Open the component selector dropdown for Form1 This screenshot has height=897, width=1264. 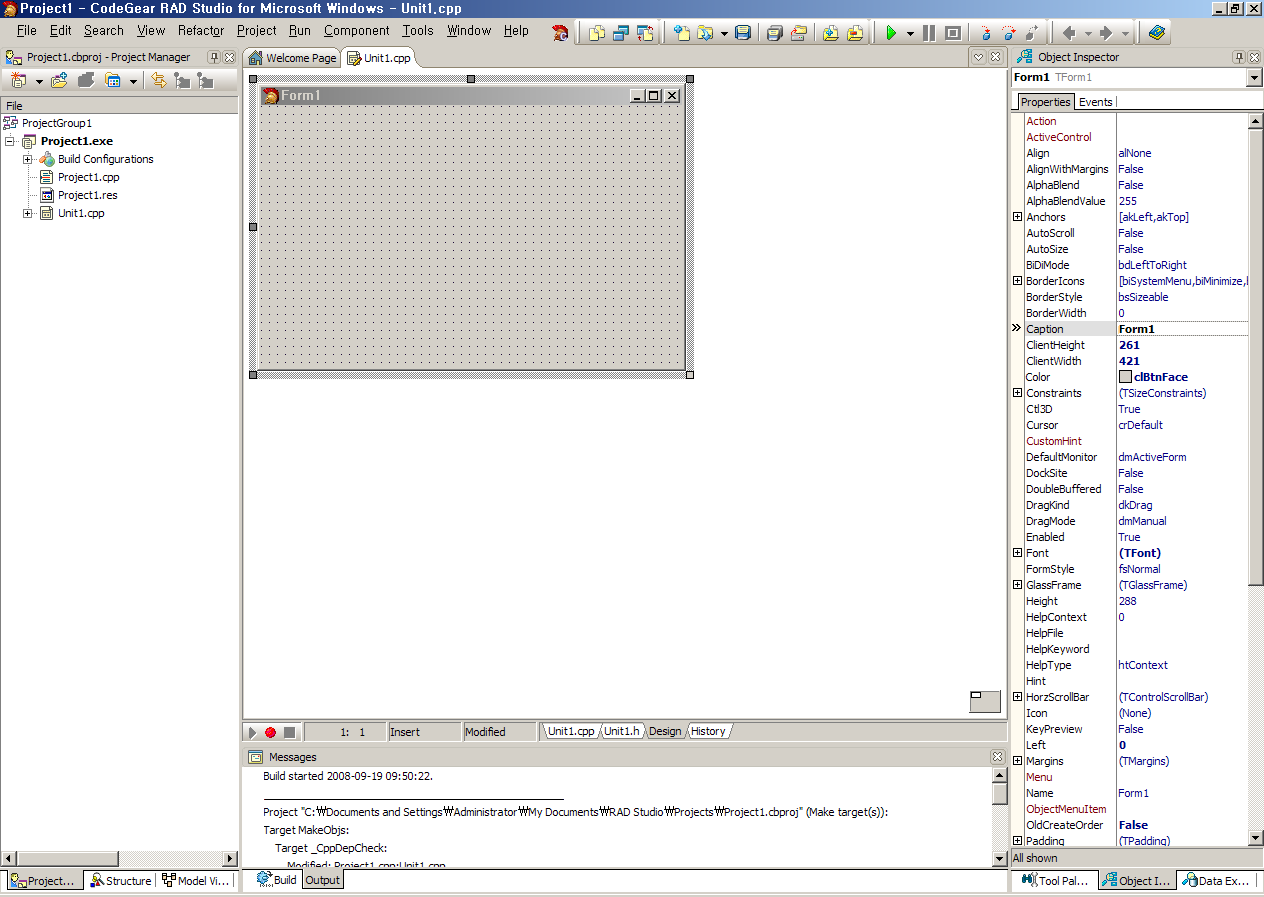point(1254,78)
